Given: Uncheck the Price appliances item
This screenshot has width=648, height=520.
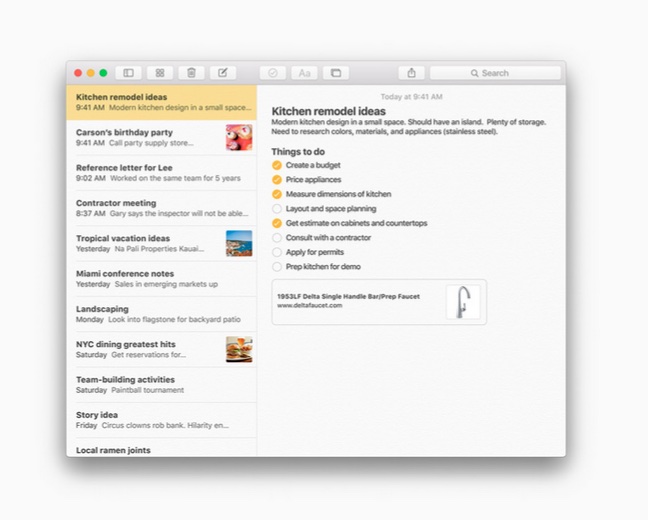Looking at the screenshot, I should point(277,180).
